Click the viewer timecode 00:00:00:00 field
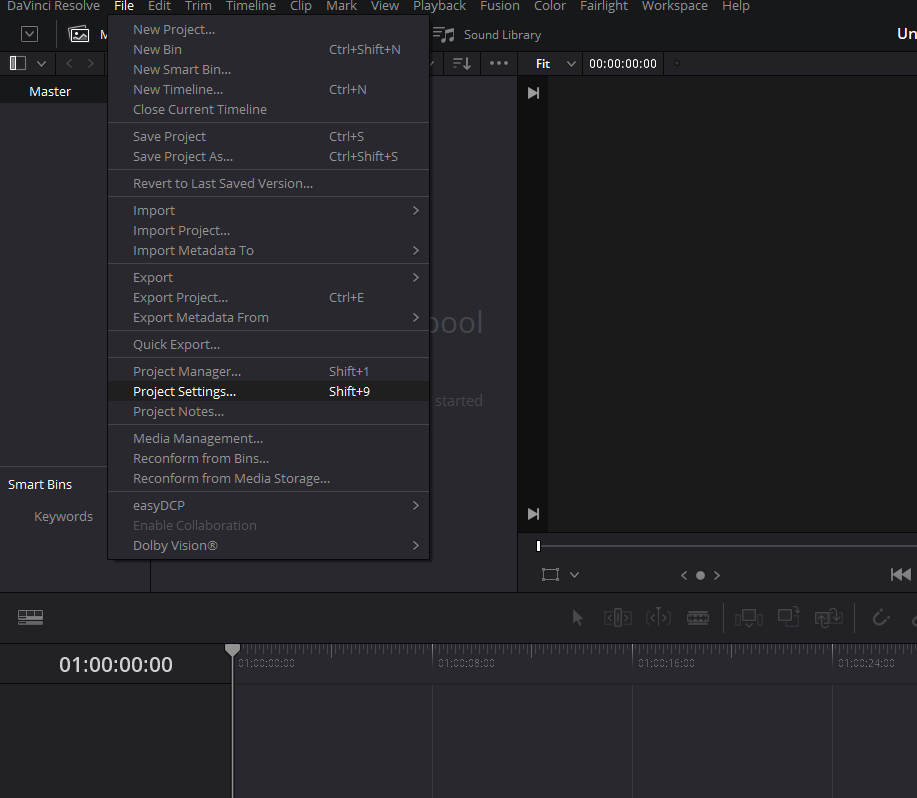 click(x=623, y=64)
